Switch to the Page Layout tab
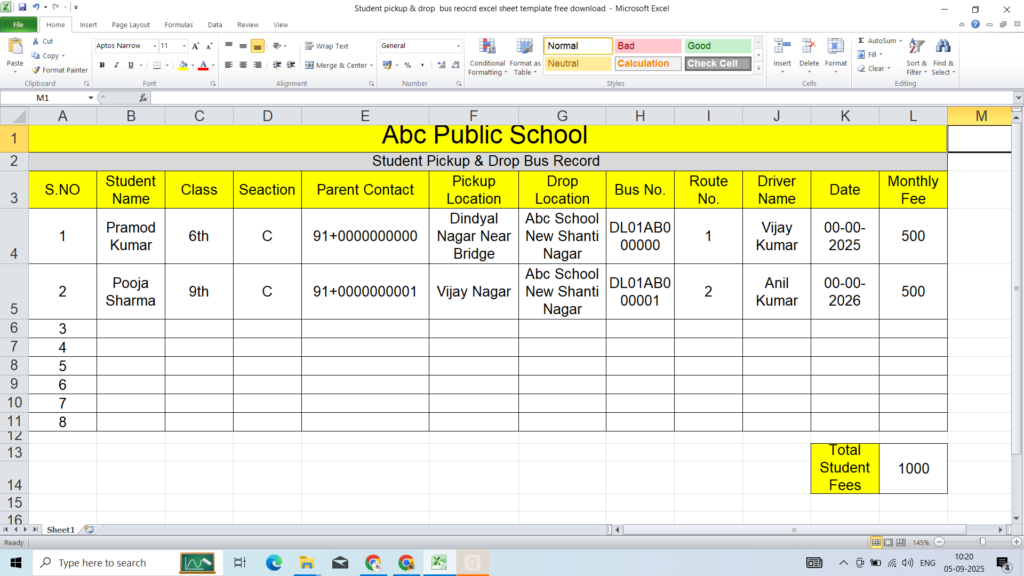 pos(131,24)
